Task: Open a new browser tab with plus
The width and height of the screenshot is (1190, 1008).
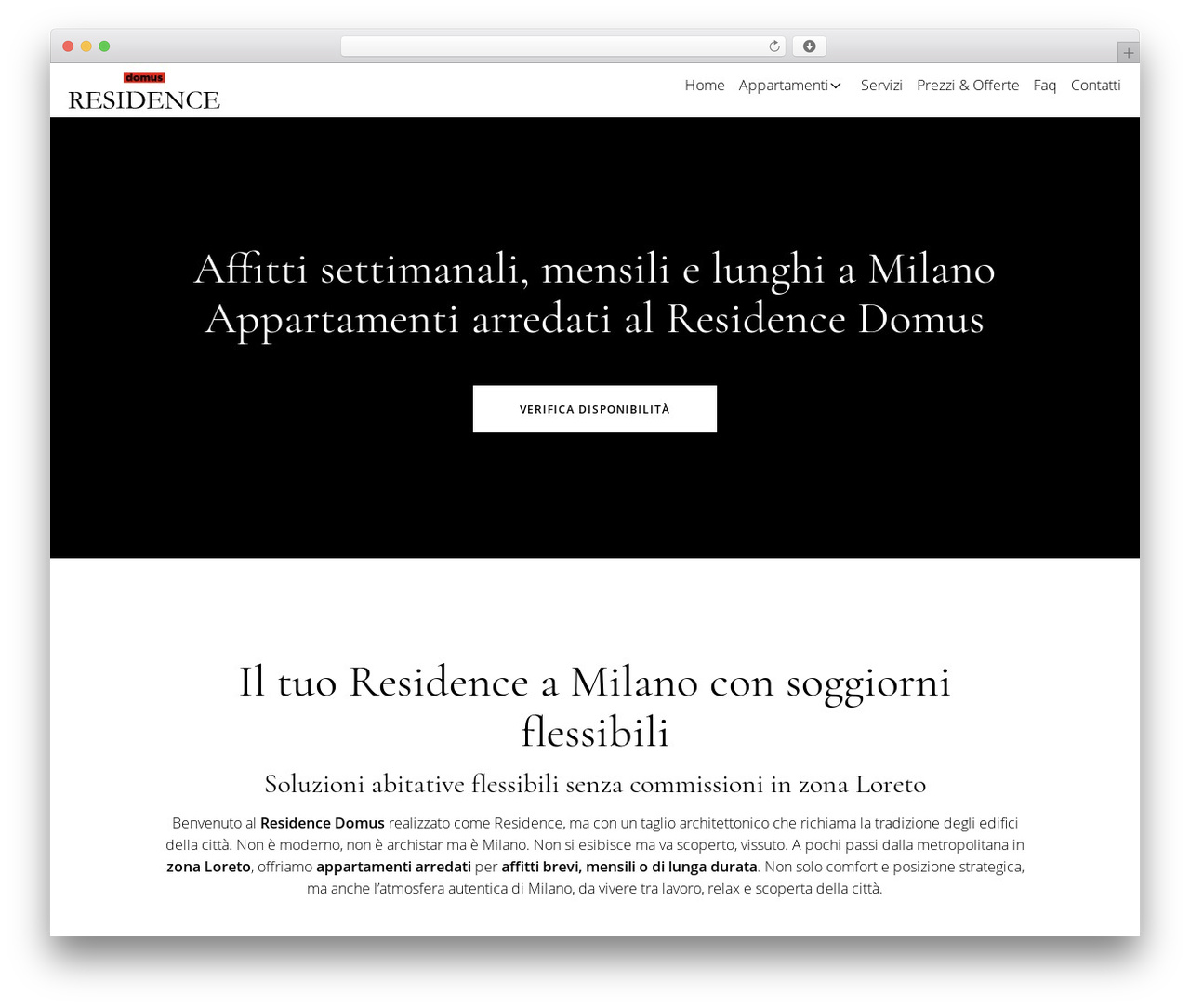Action: click(1128, 53)
